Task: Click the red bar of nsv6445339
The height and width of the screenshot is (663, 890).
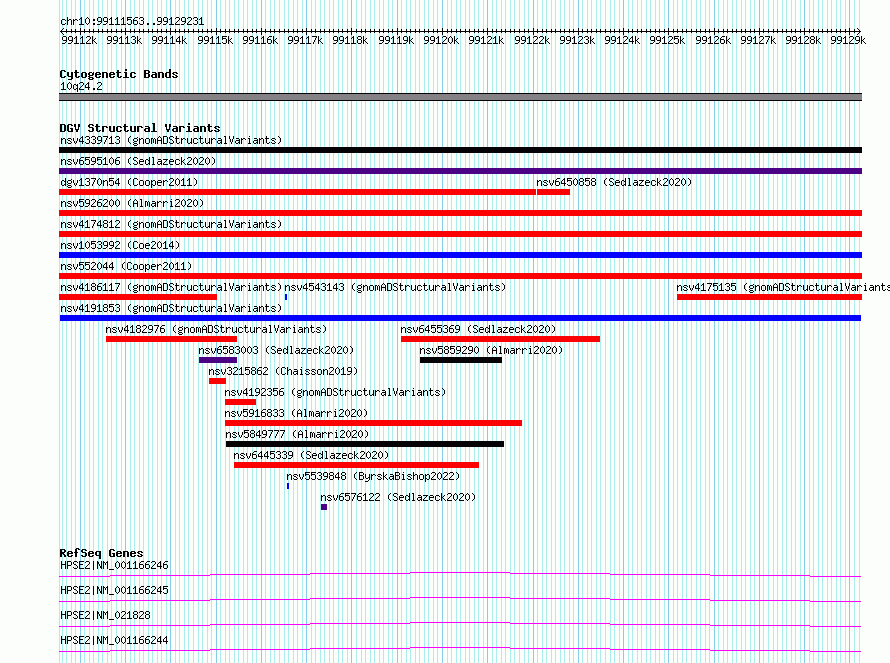Action: point(356,465)
